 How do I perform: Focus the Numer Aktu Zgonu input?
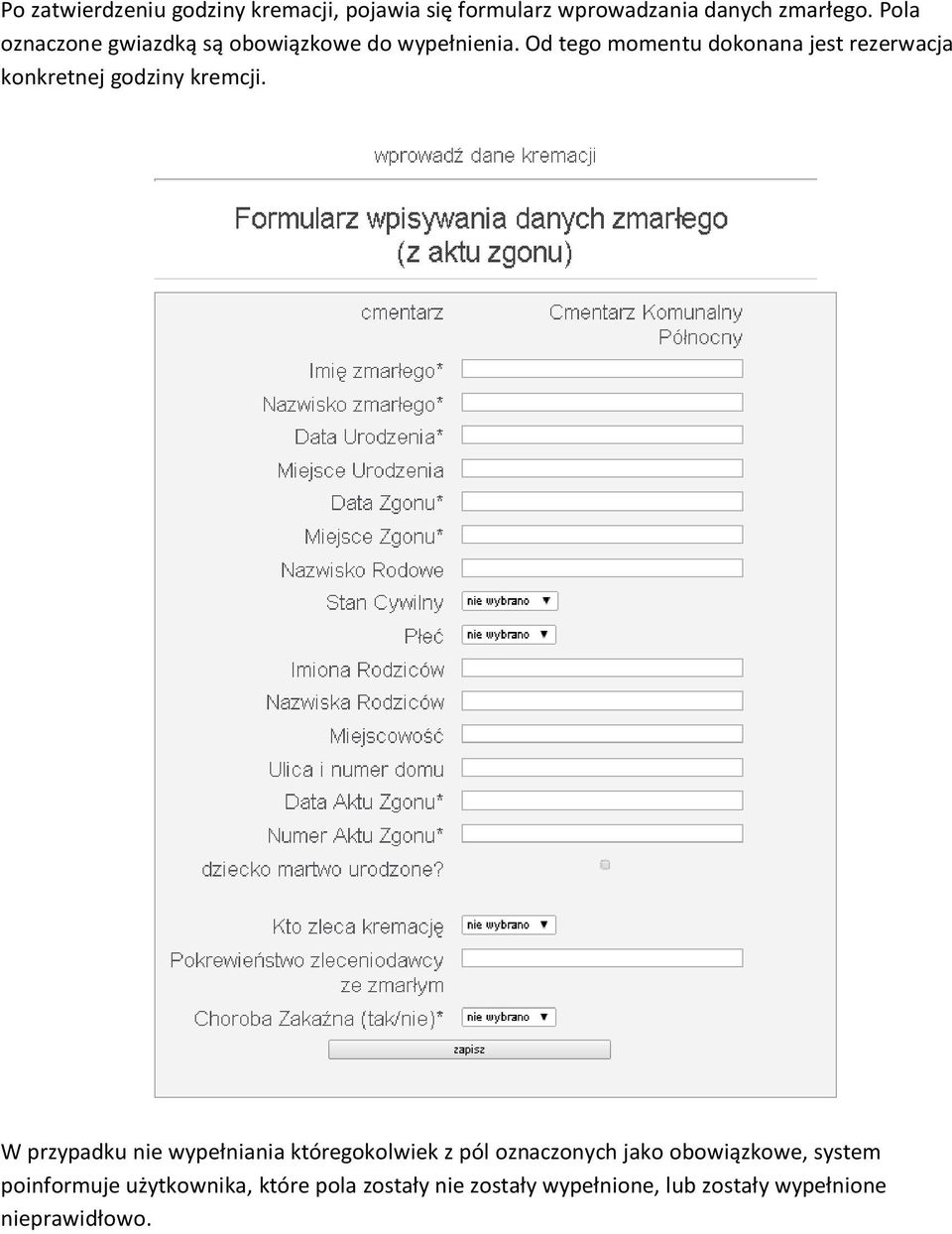[x=602, y=833]
